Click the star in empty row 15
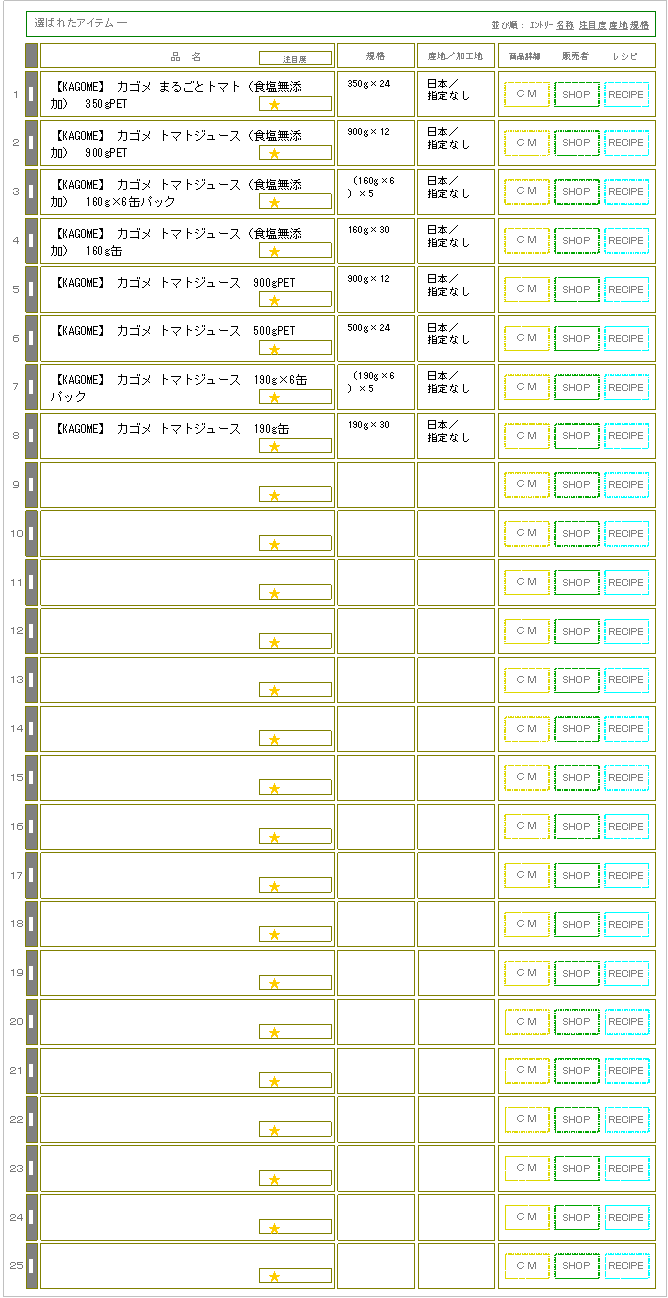The height and width of the screenshot is (1298, 668). pos(274,789)
